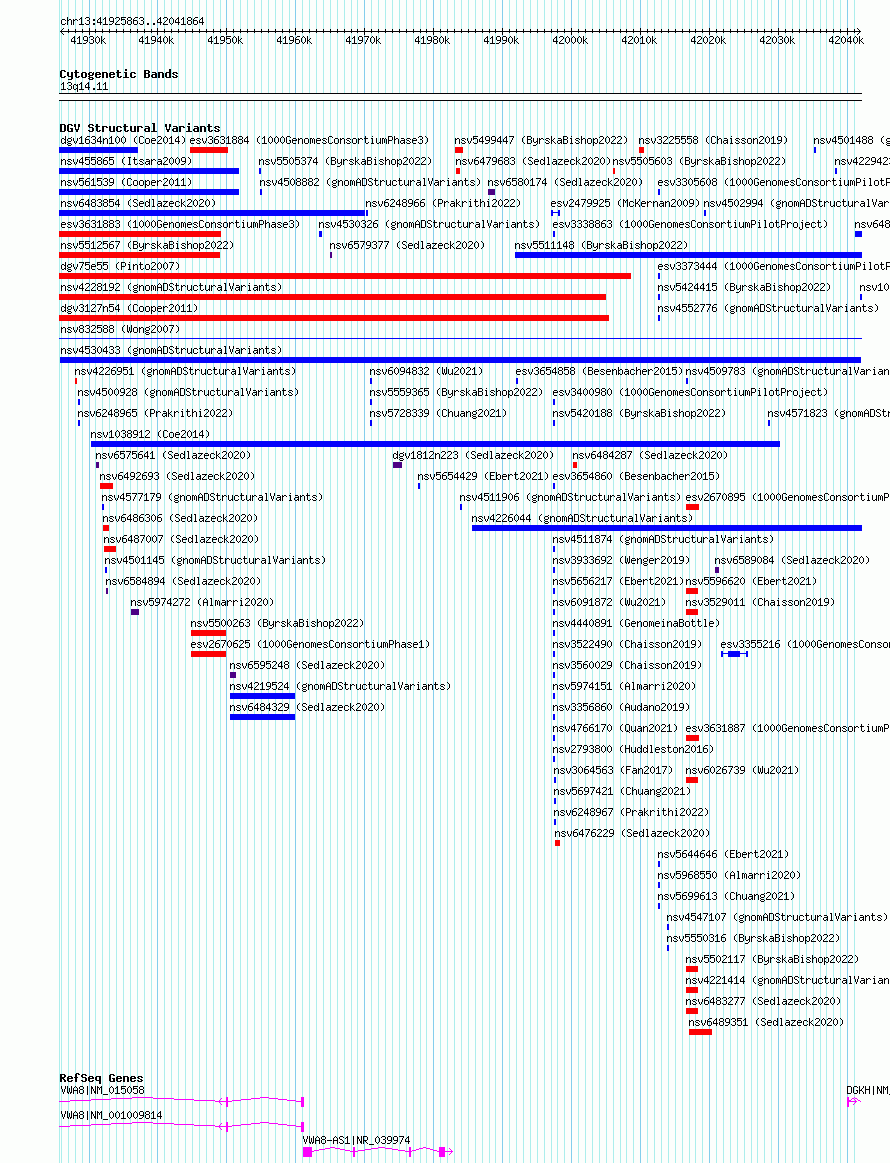Click the blue bracket glyph under esv2479925

(556, 213)
